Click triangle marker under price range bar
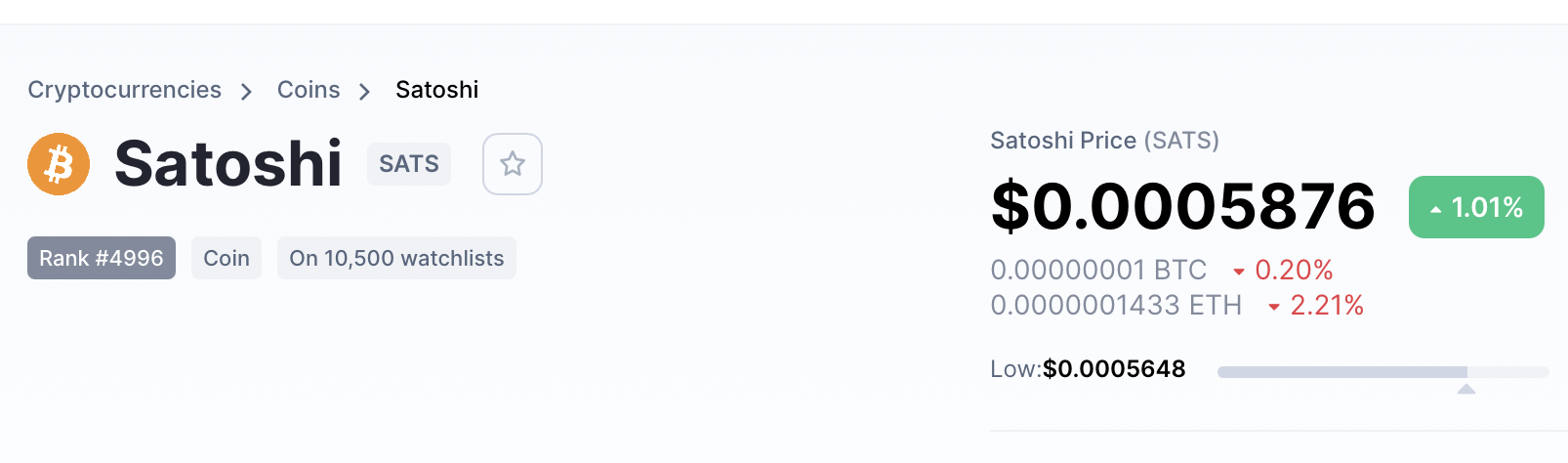 (x=1465, y=389)
